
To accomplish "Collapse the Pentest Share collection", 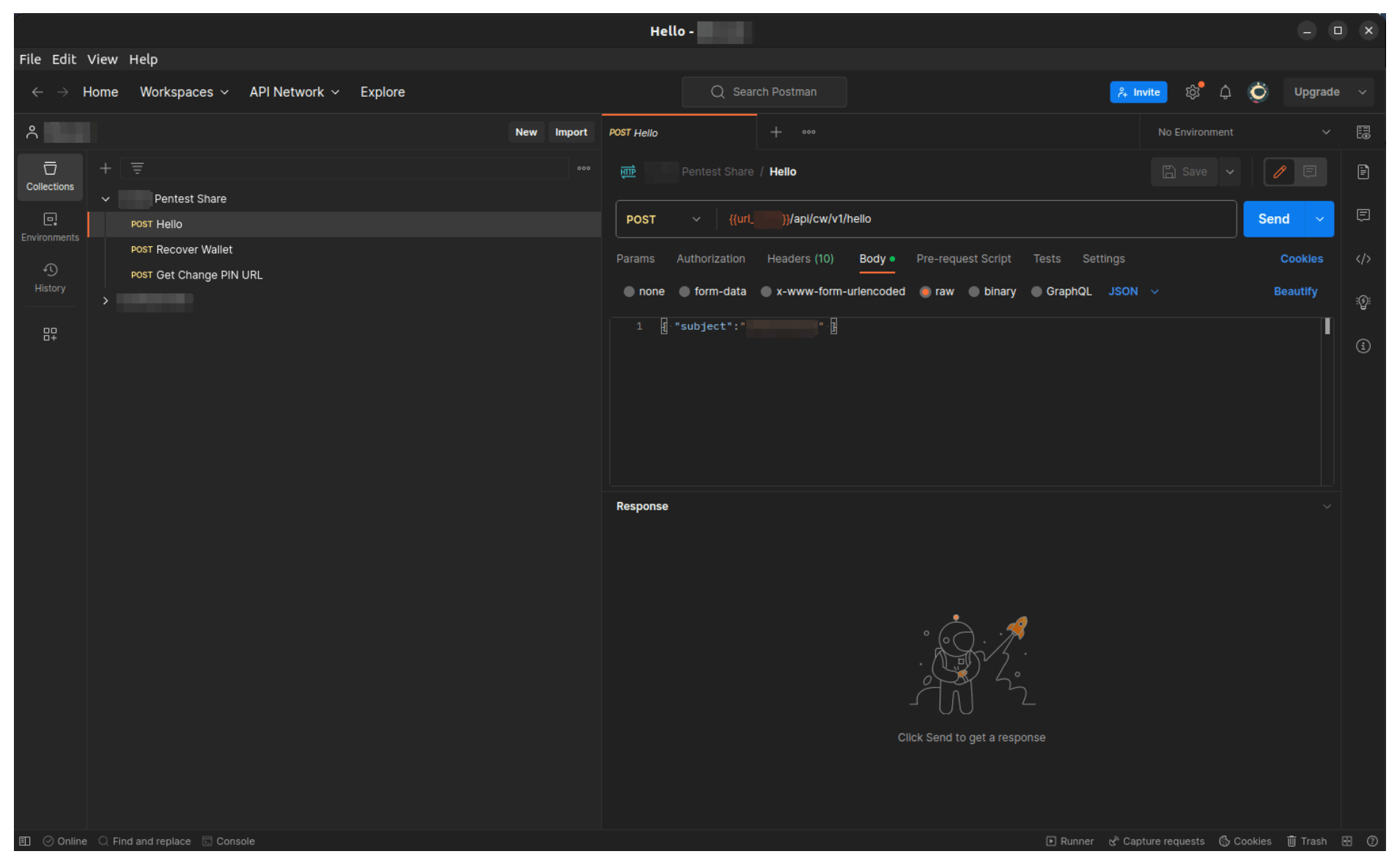I will 106,199.
